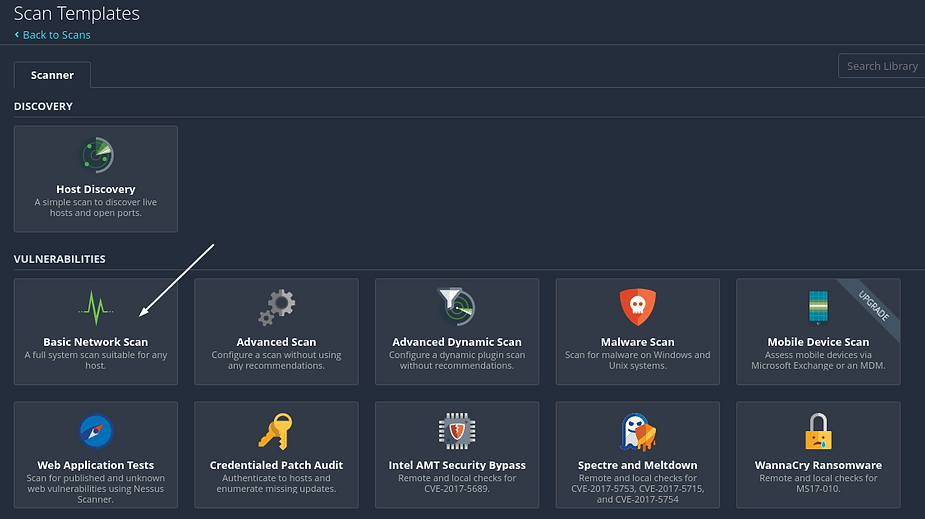Go back via Back to Scans link
This screenshot has width=925, height=519.
(x=56, y=35)
